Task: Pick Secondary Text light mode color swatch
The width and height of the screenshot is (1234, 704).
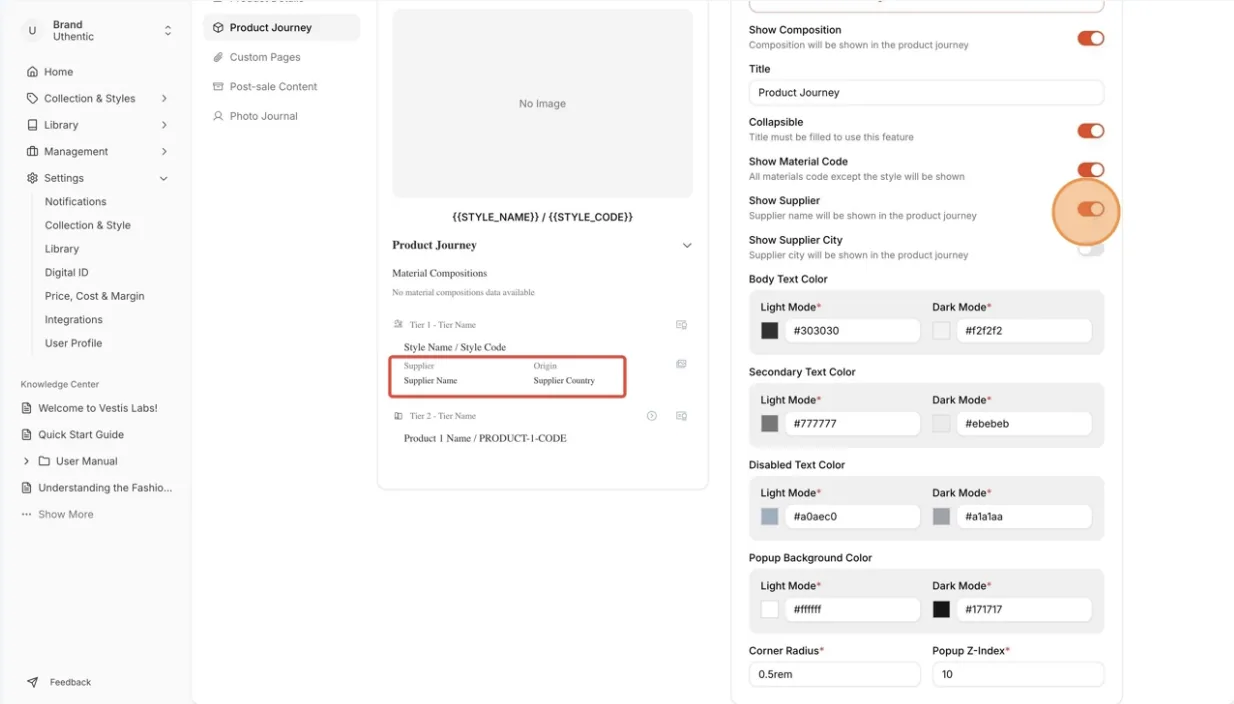Action: pyautogui.click(x=770, y=424)
